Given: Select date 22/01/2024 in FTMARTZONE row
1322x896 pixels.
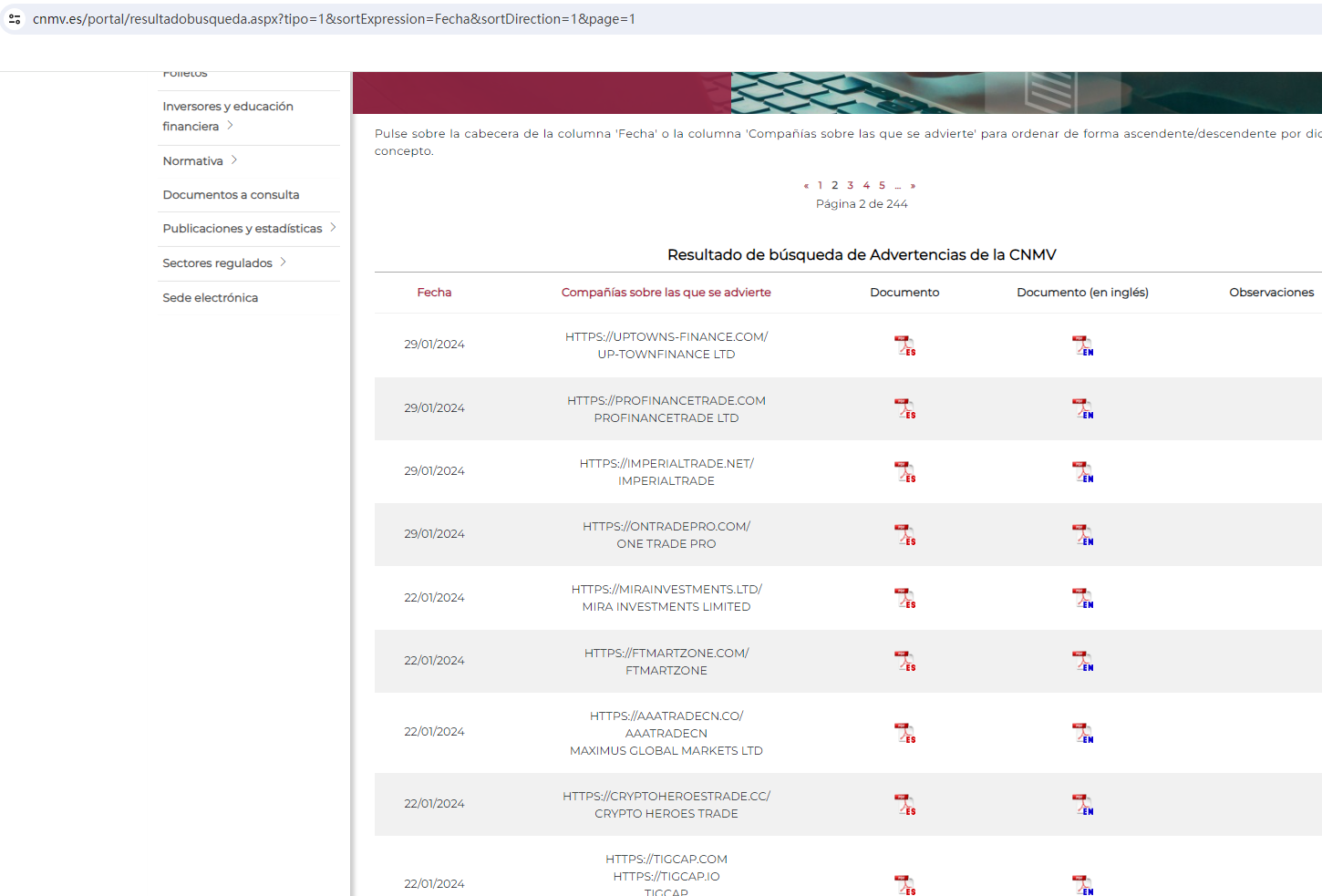Looking at the screenshot, I should (x=434, y=661).
